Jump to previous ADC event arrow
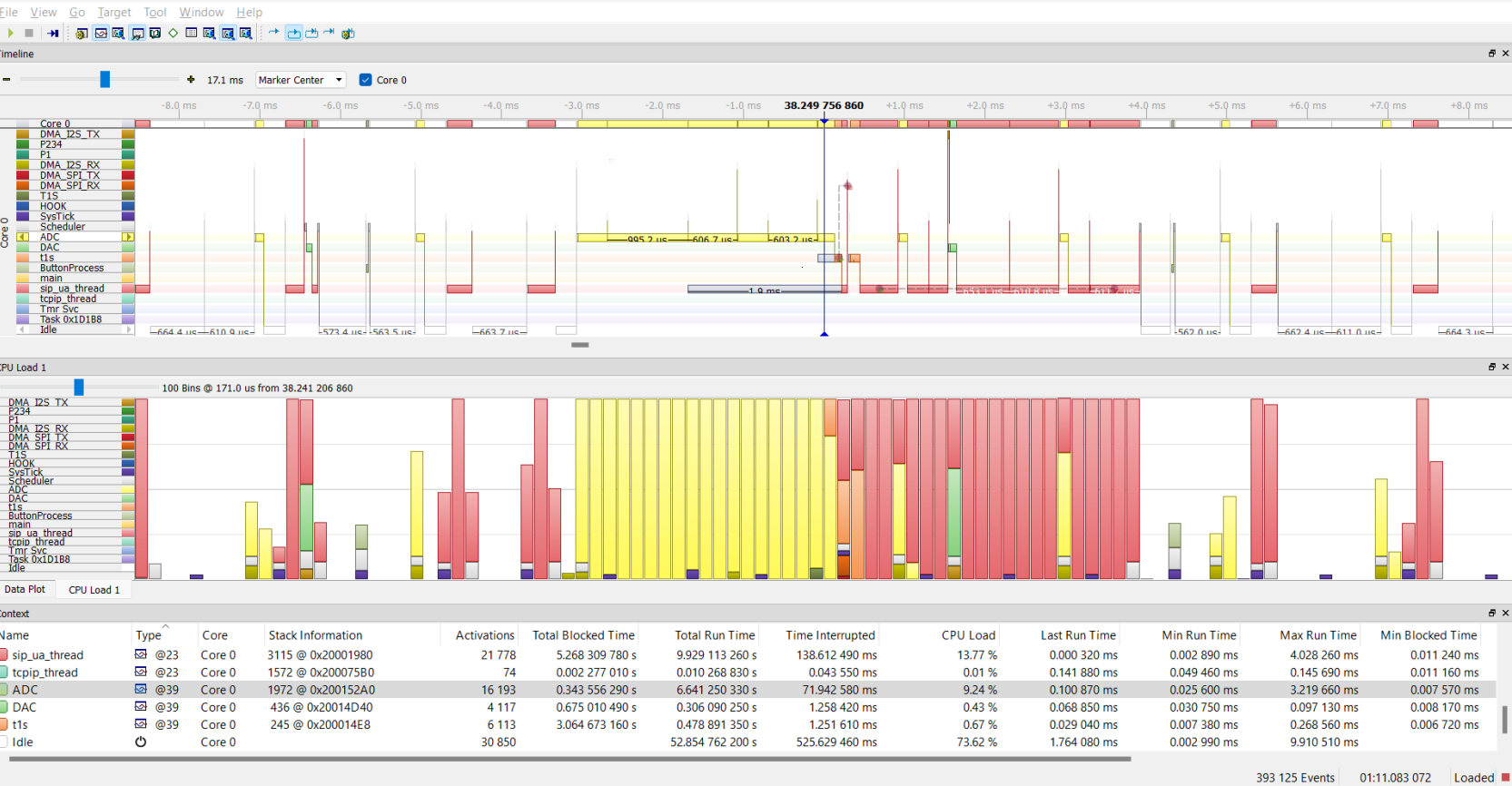Image resolution: width=1512 pixels, height=786 pixels. pos(23,237)
